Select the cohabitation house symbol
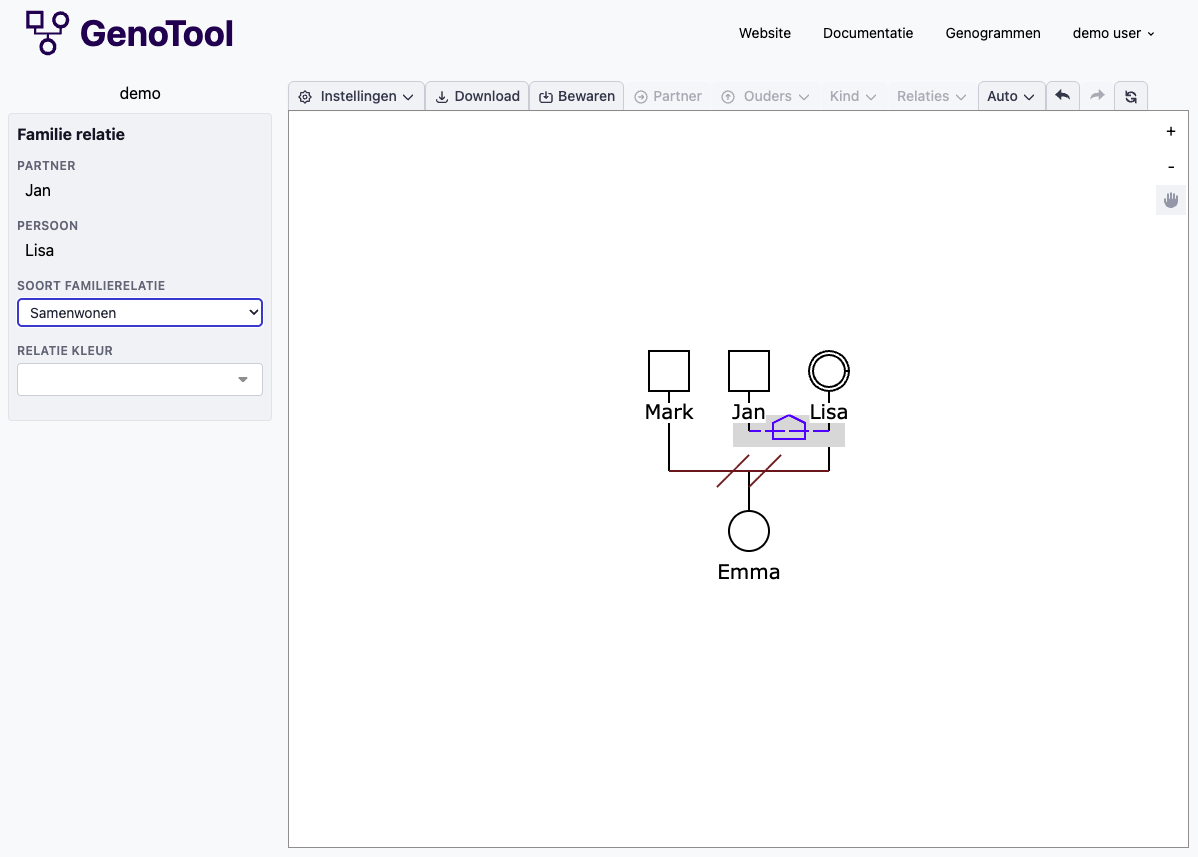This screenshot has width=1198, height=857. pos(789,427)
